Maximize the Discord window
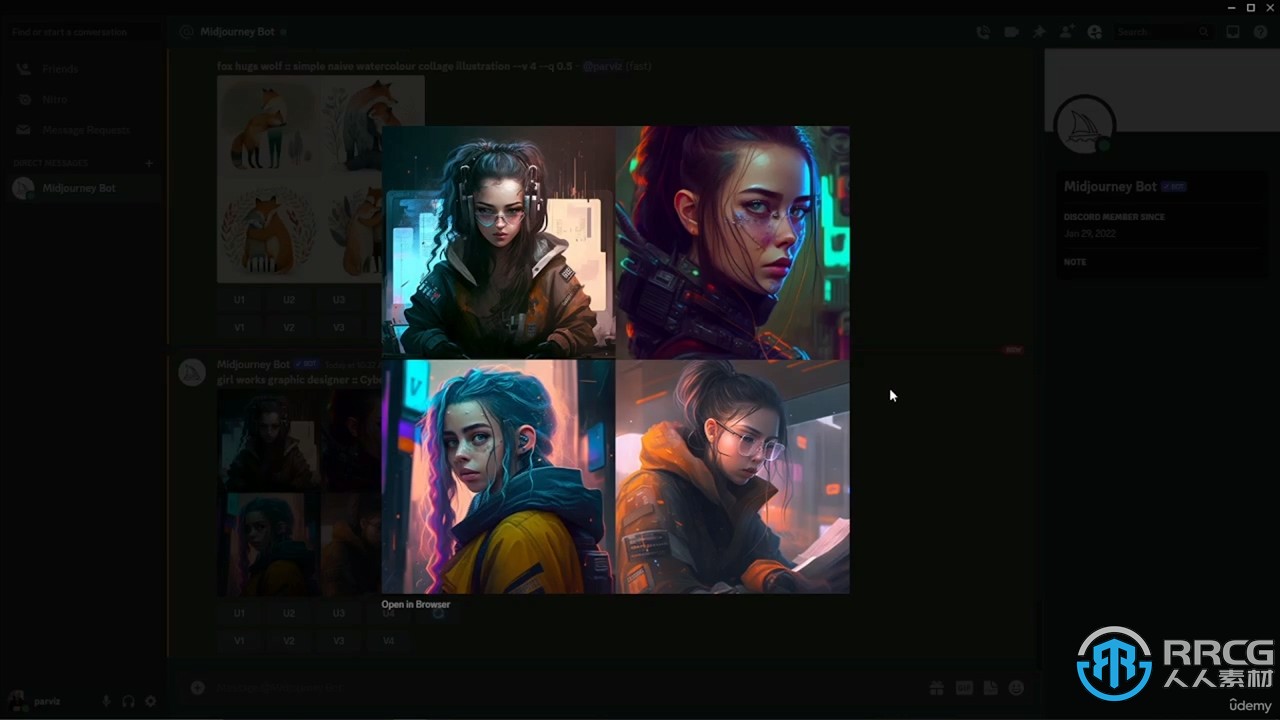1280x720 pixels. point(1250,7)
